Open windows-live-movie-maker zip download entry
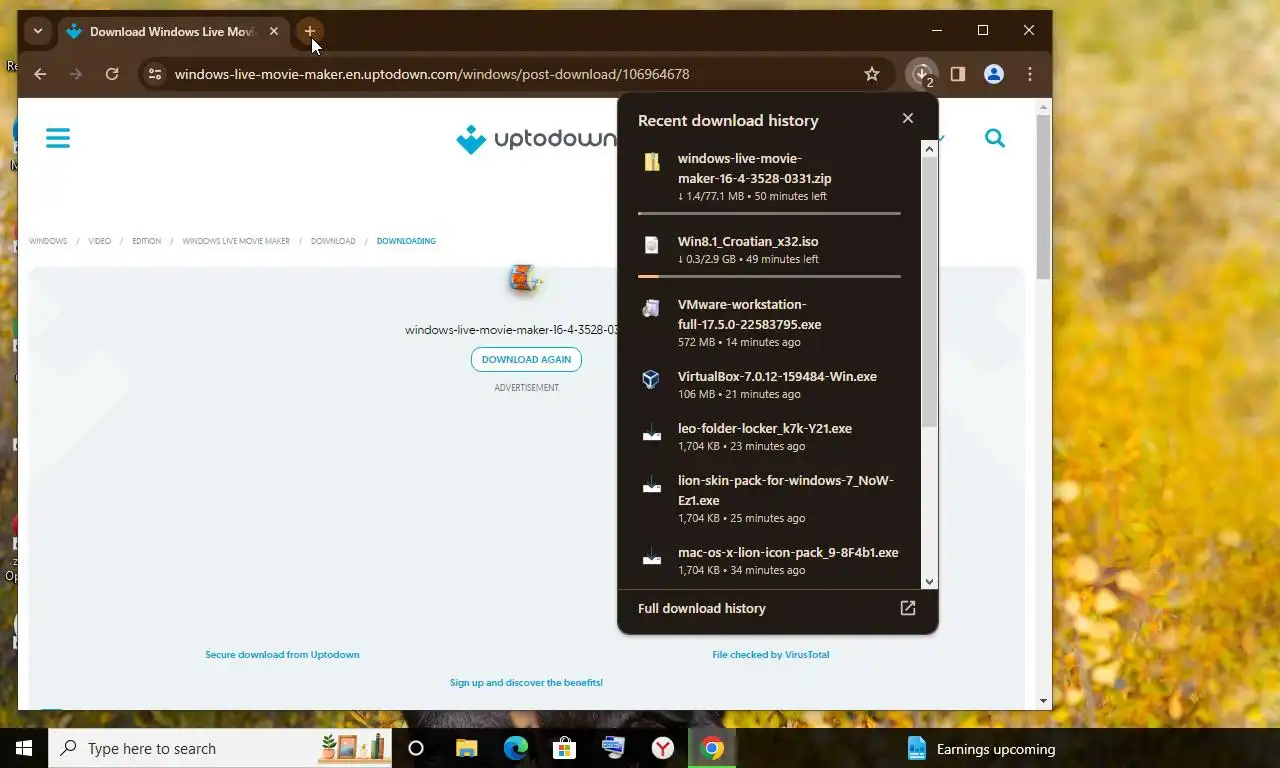 point(769,177)
